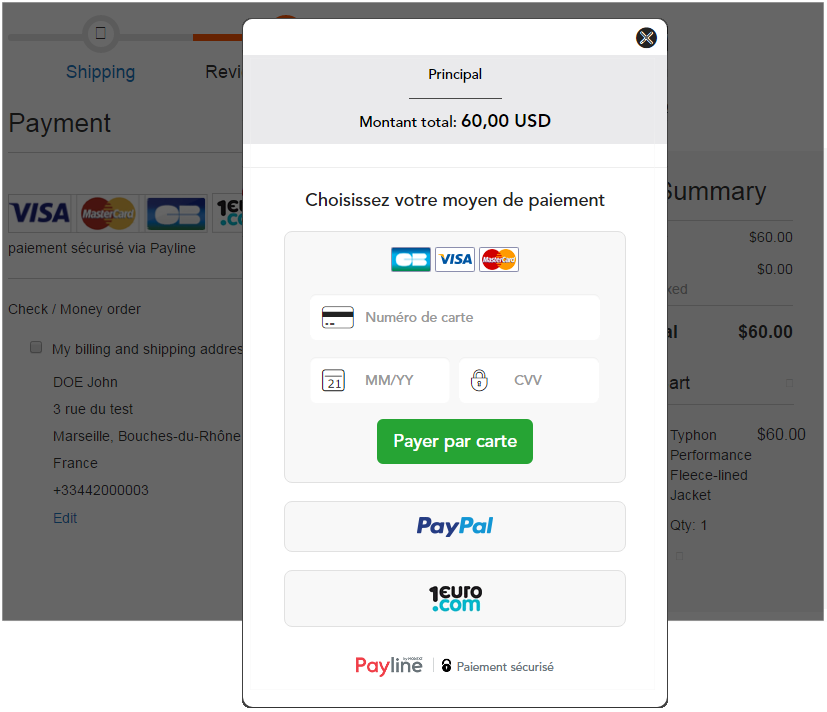Focus the Numéro de carte field
Image resolution: width=827 pixels, height=712 pixels.
pos(455,317)
